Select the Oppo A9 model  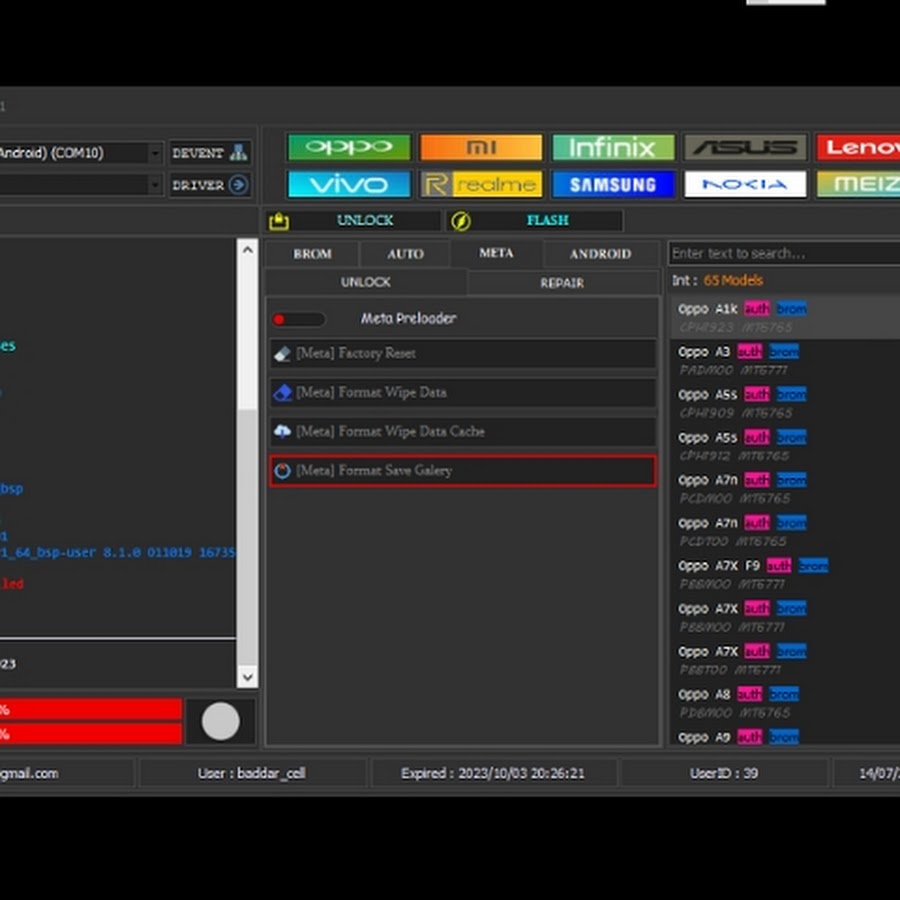(784, 736)
